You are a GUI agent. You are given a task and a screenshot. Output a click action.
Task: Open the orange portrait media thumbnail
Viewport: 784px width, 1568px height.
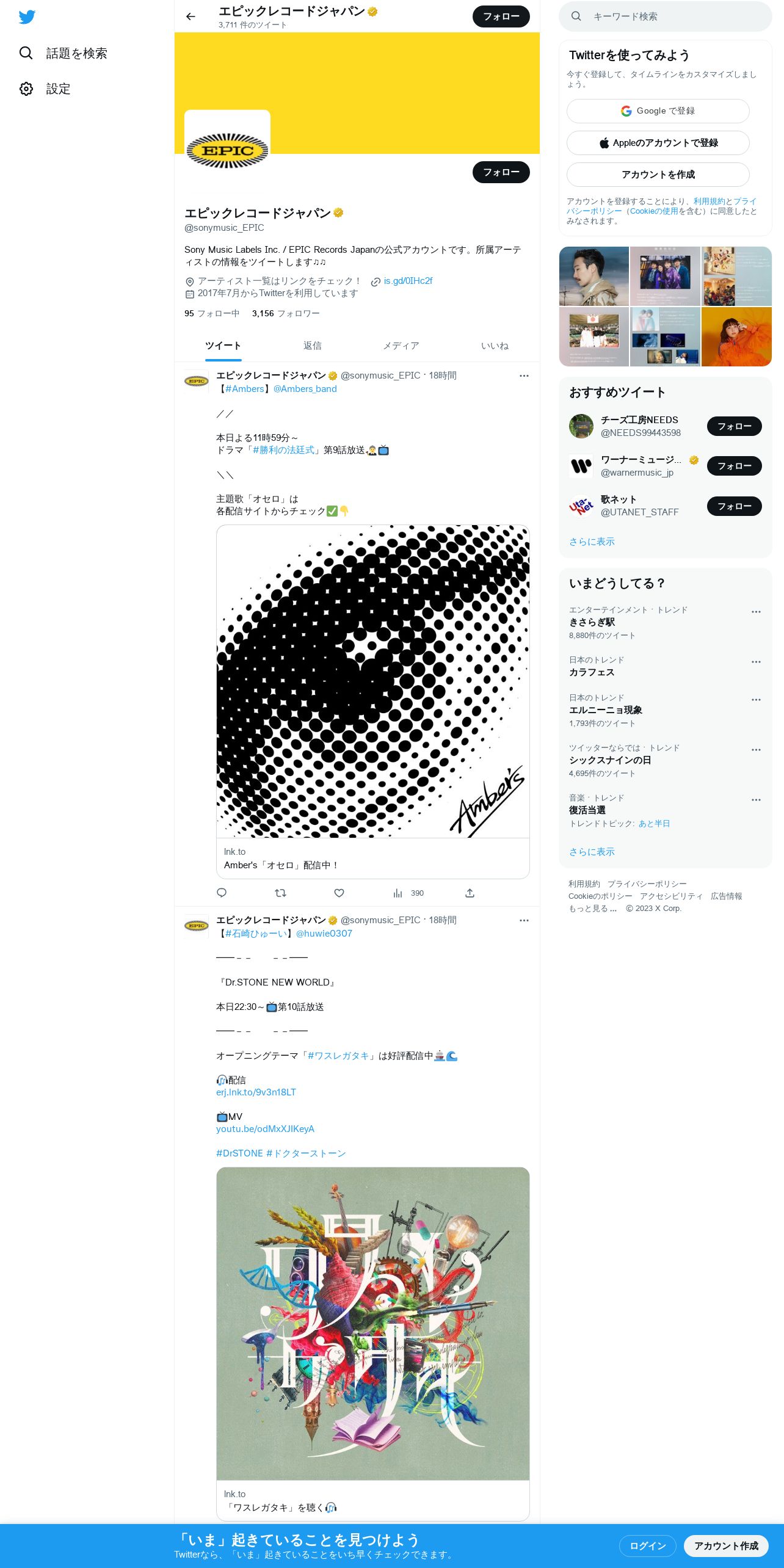[736, 336]
